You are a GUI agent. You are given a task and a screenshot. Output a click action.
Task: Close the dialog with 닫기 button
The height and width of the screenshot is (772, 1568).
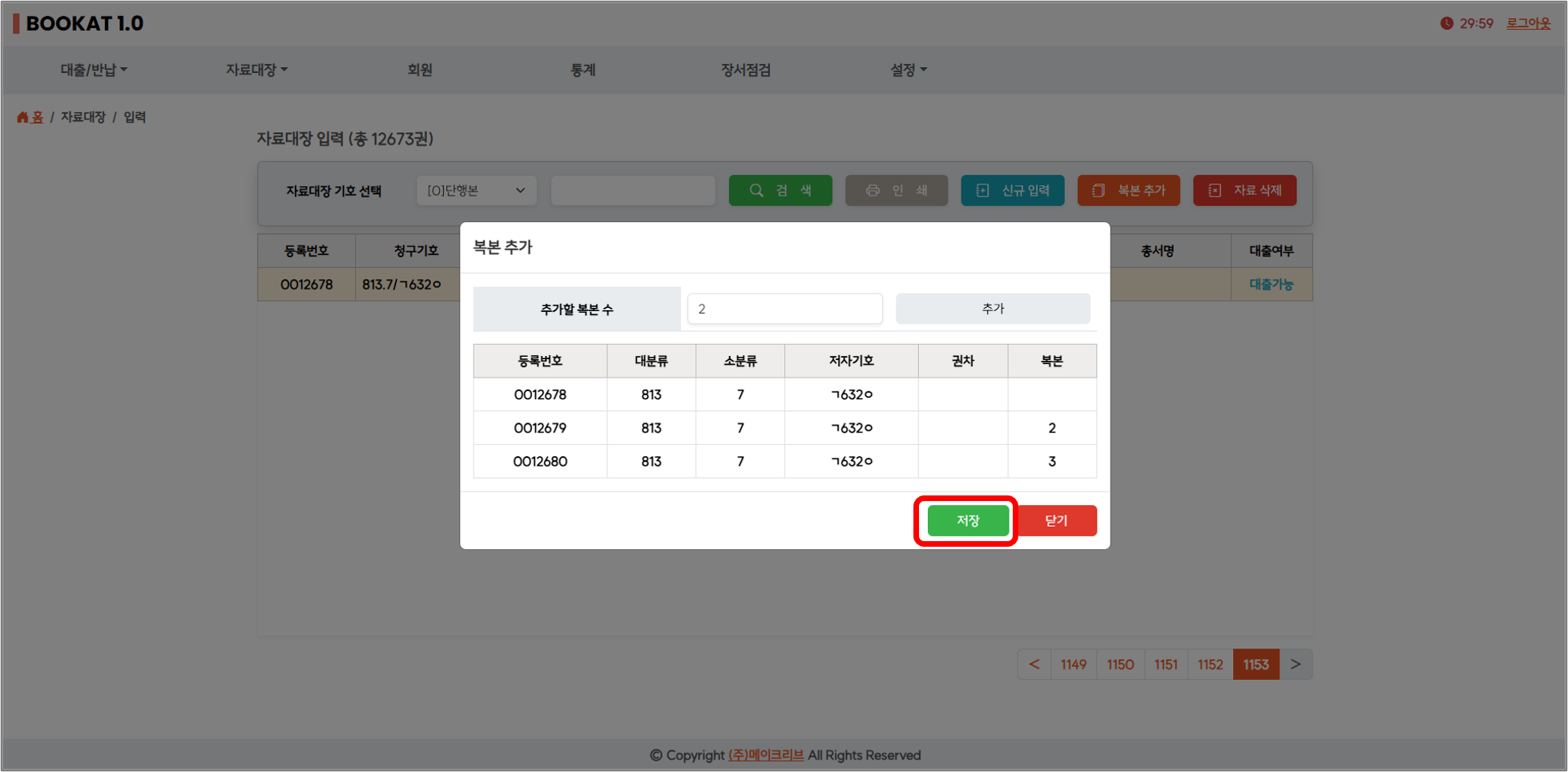1056,520
